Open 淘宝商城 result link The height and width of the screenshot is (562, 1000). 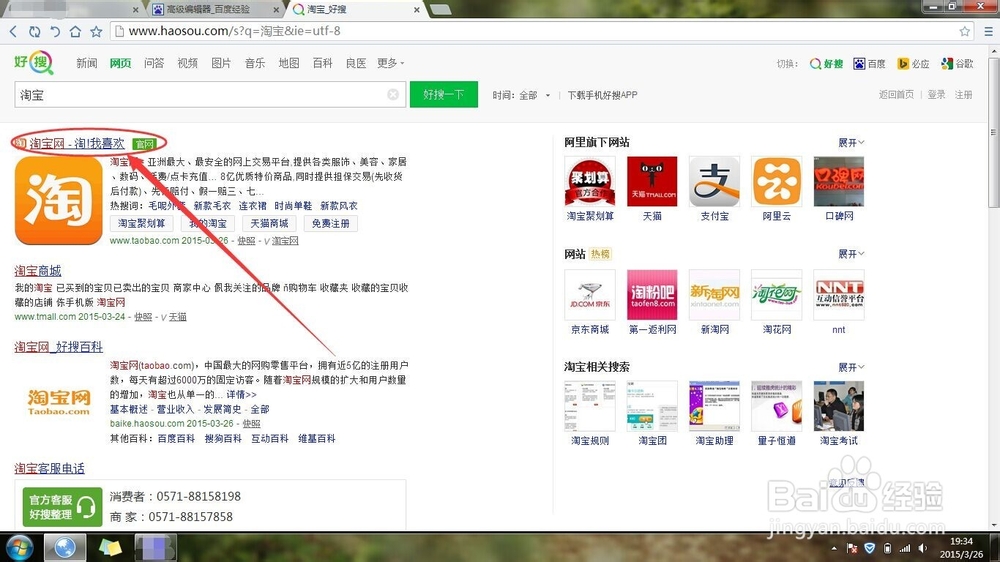(38, 271)
